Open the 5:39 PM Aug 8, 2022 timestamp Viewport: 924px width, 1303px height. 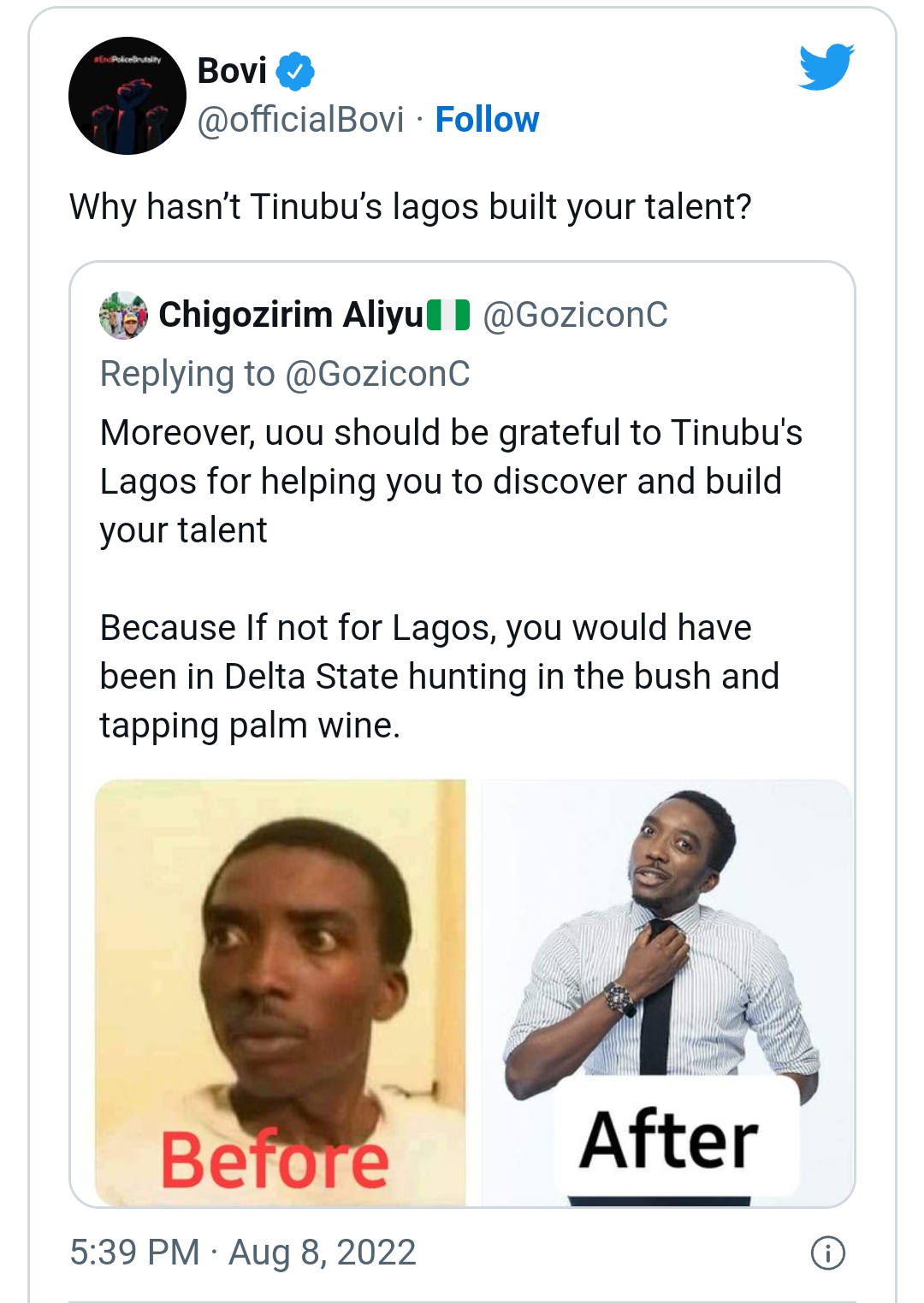tap(243, 1253)
